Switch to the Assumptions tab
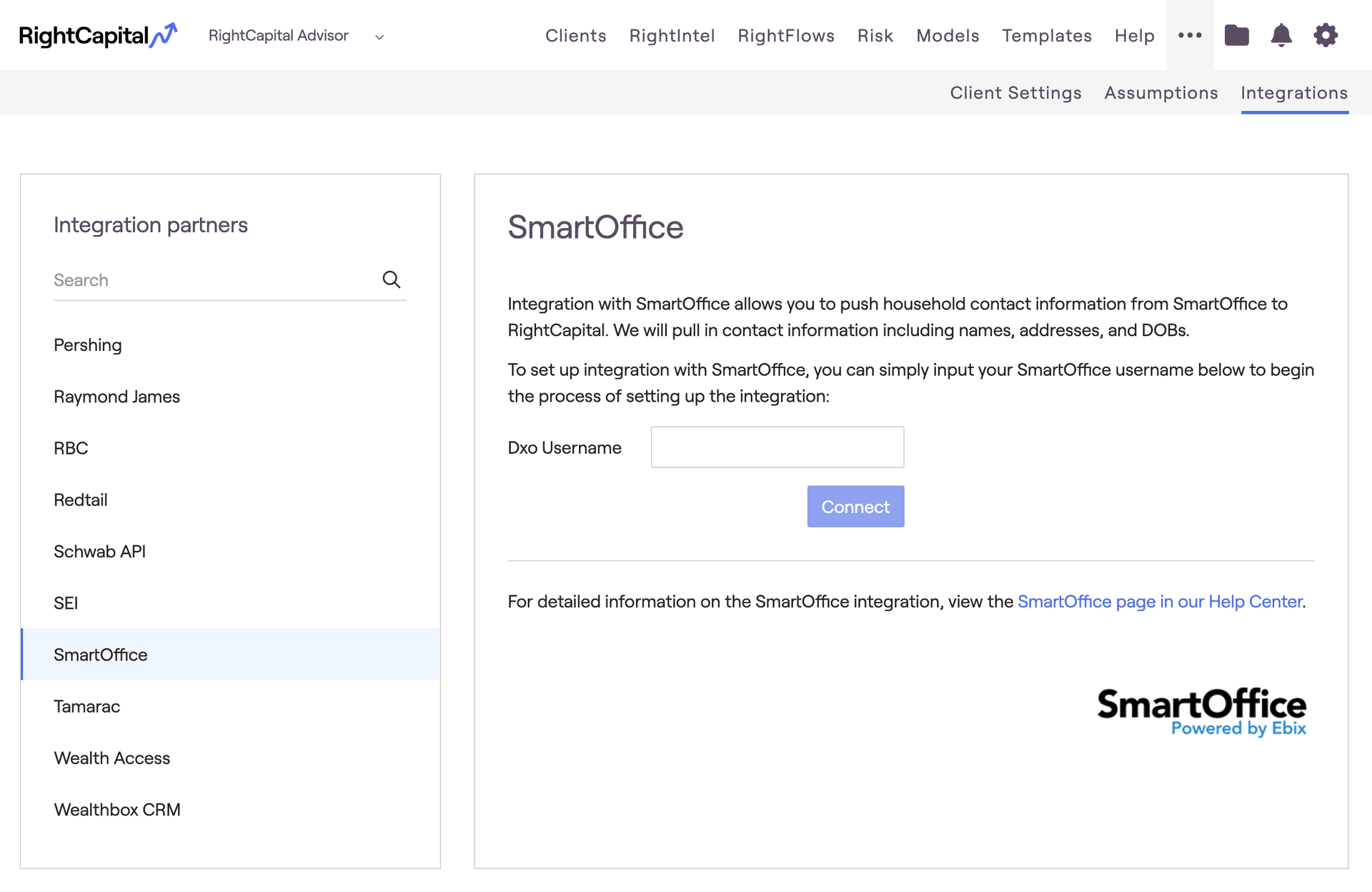This screenshot has height=892, width=1372. click(1161, 93)
